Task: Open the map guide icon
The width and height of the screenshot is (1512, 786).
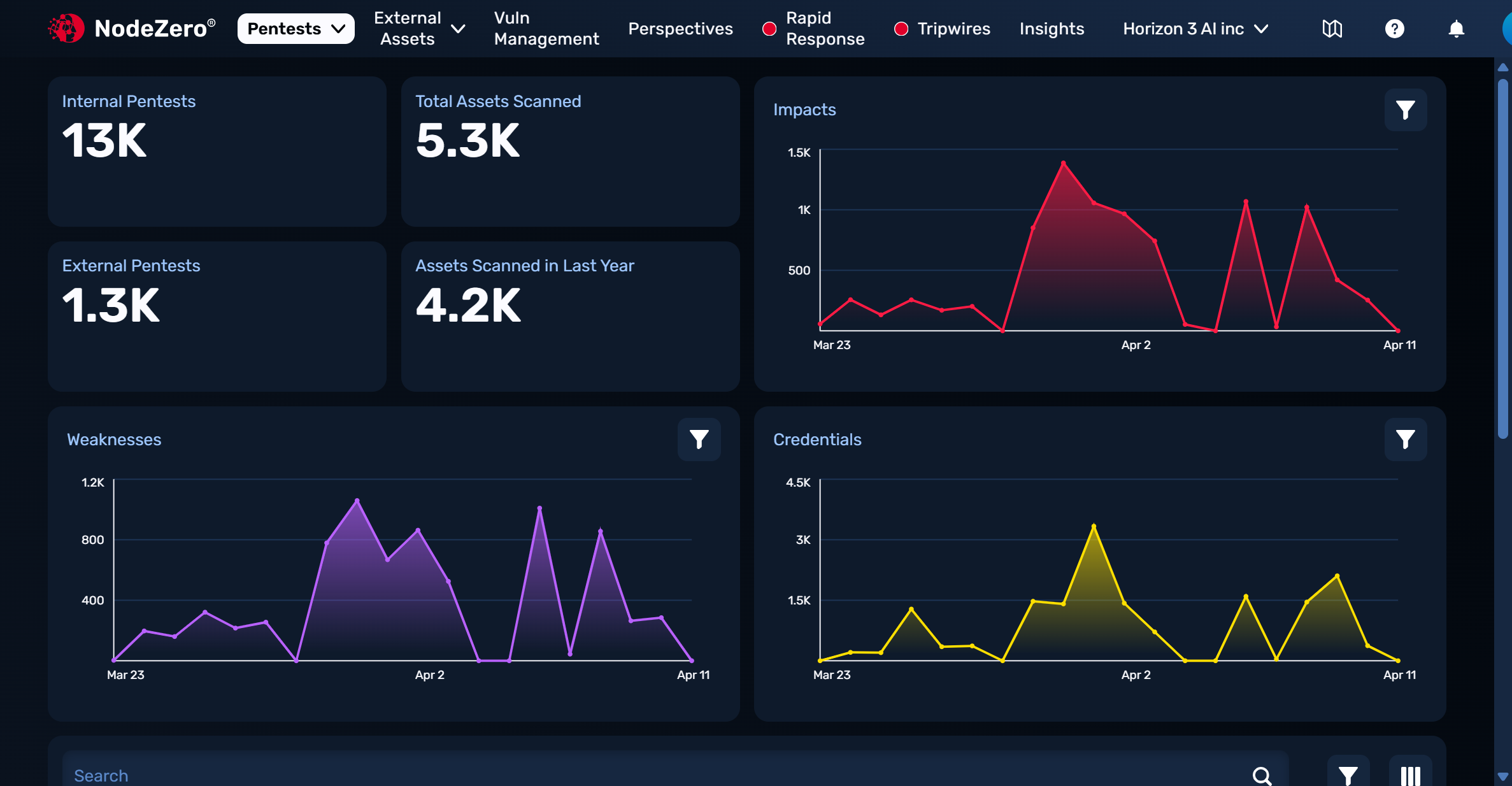Action: pyautogui.click(x=1332, y=29)
